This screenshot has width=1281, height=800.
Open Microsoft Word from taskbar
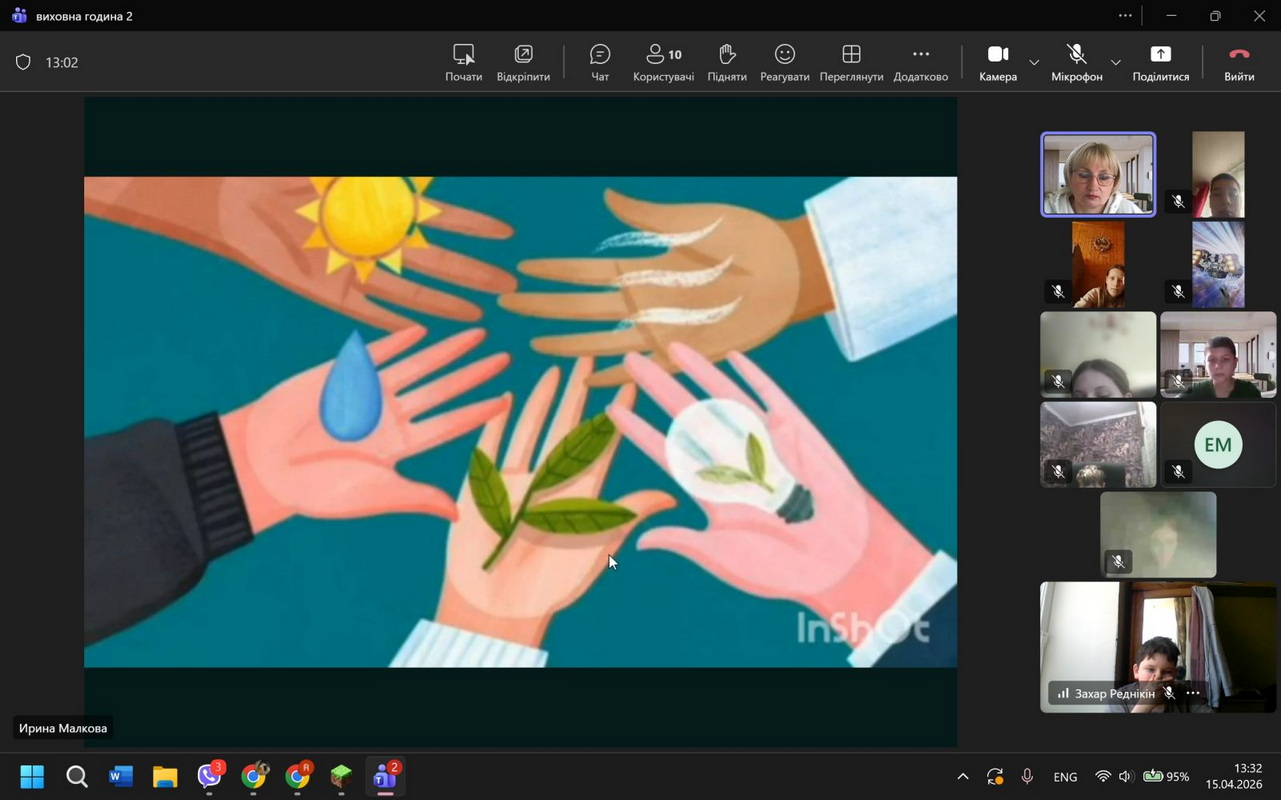pyautogui.click(x=121, y=776)
